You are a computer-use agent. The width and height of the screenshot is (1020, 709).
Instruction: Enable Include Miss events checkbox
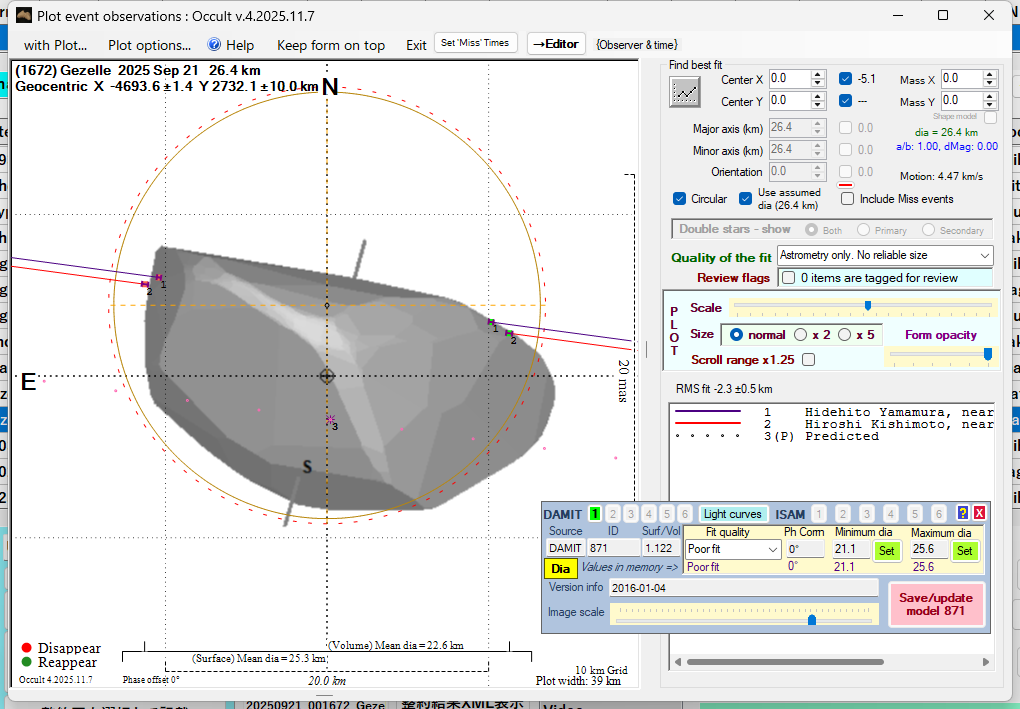(848, 199)
